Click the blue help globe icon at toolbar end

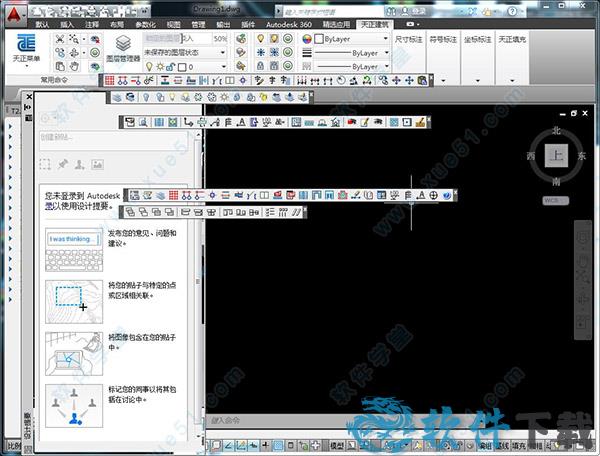click(x=447, y=195)
